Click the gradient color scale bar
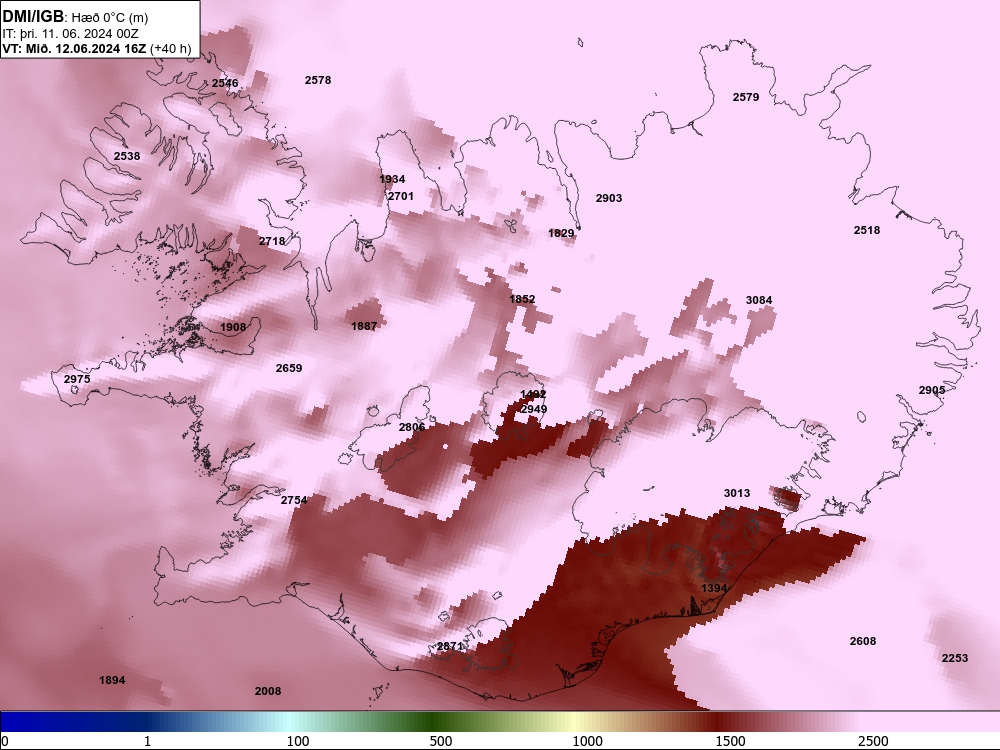This screenshot has height=750, width=1000. pyautogui.click(x=500, y=721)
